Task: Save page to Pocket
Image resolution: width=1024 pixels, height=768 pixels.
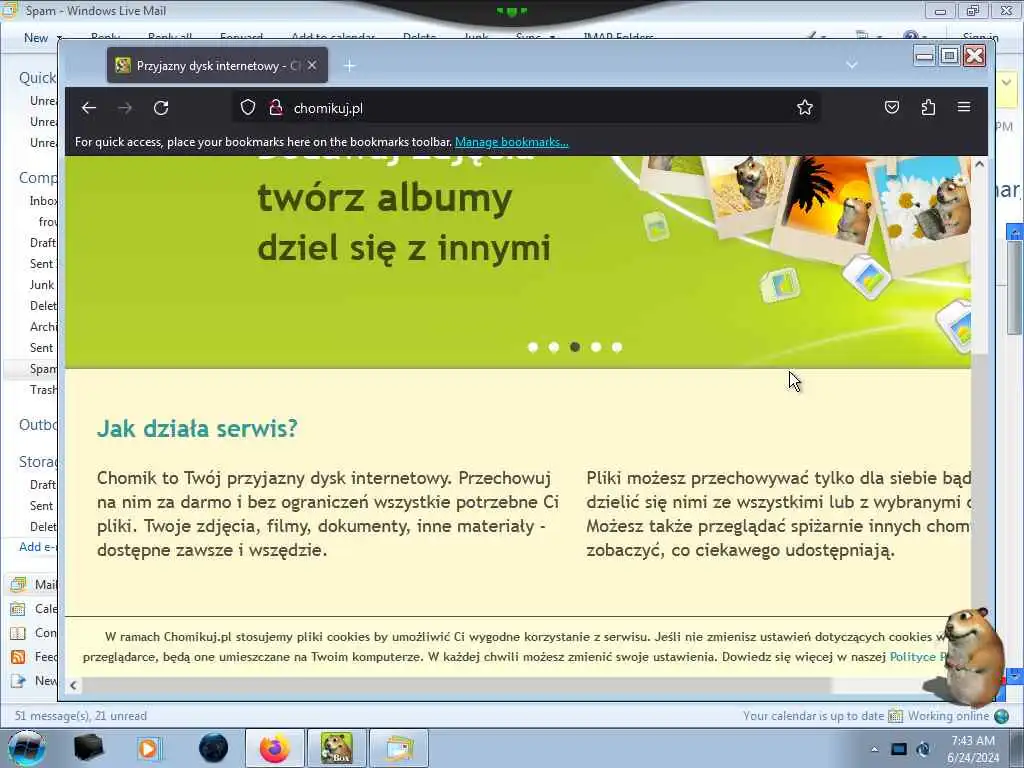Action: coord(891,108)
